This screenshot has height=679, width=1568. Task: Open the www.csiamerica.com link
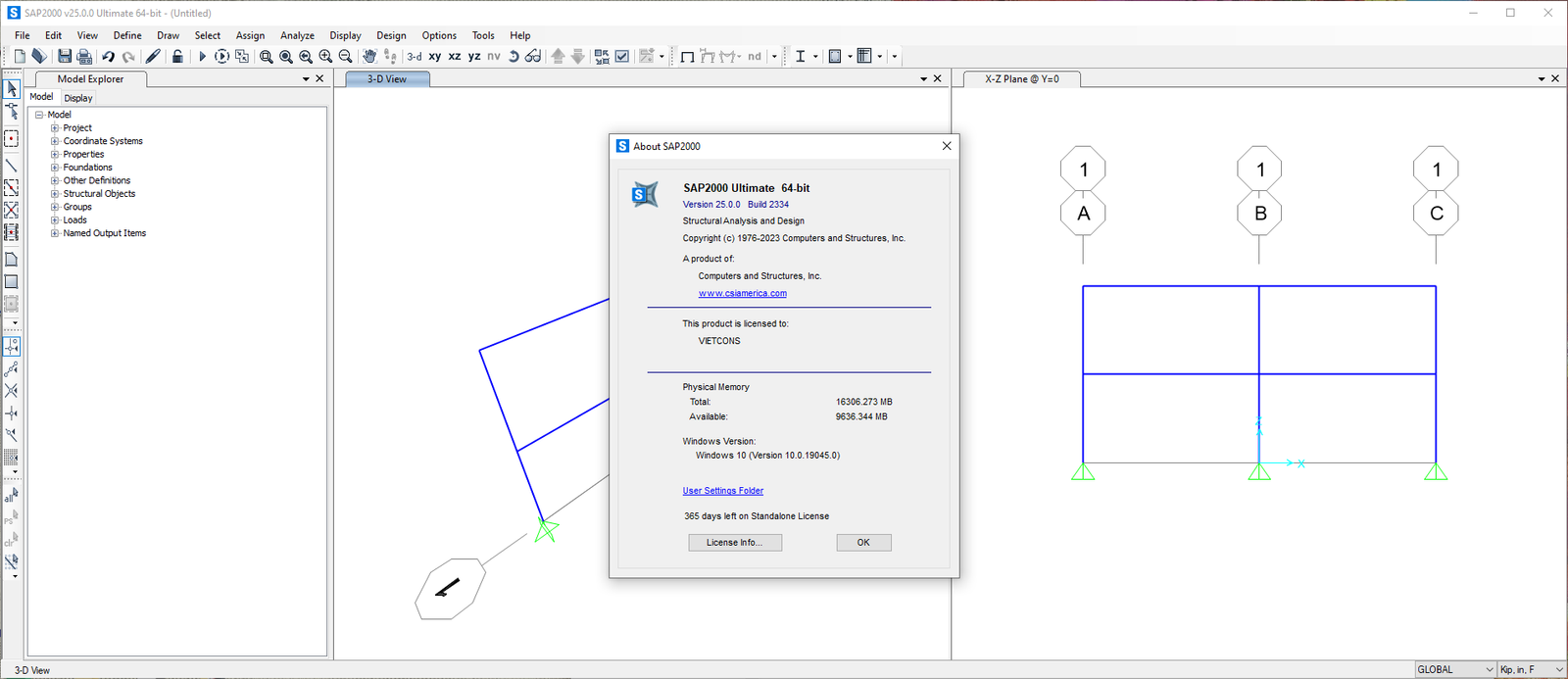pos(743,293)
